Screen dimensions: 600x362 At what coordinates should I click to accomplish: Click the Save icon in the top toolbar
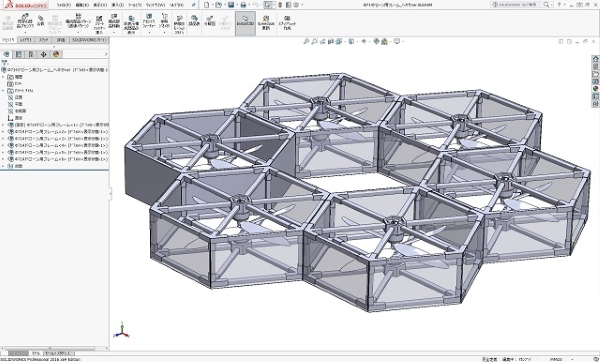(x=231, y=5)
